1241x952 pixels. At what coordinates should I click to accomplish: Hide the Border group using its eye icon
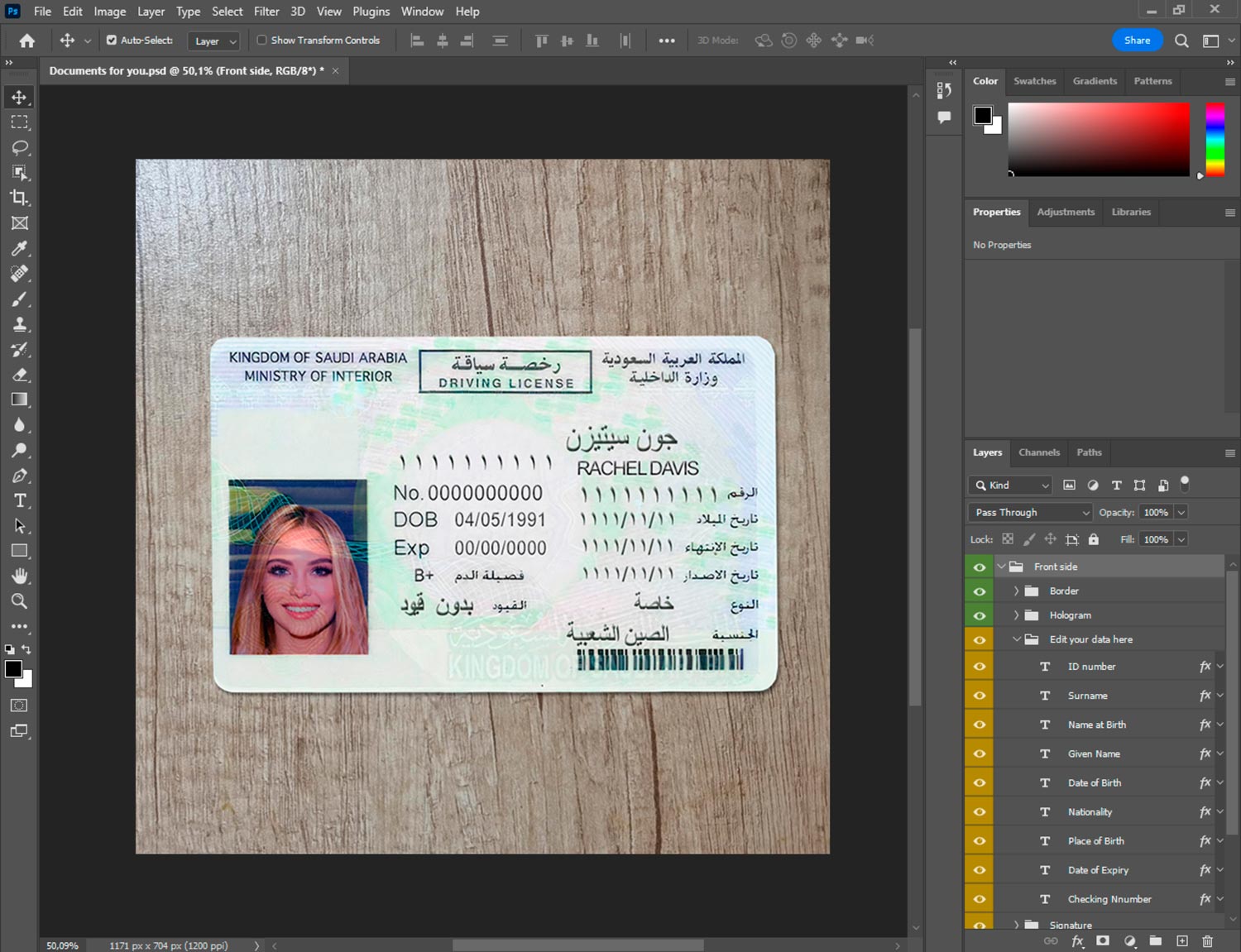pos(980,591)
